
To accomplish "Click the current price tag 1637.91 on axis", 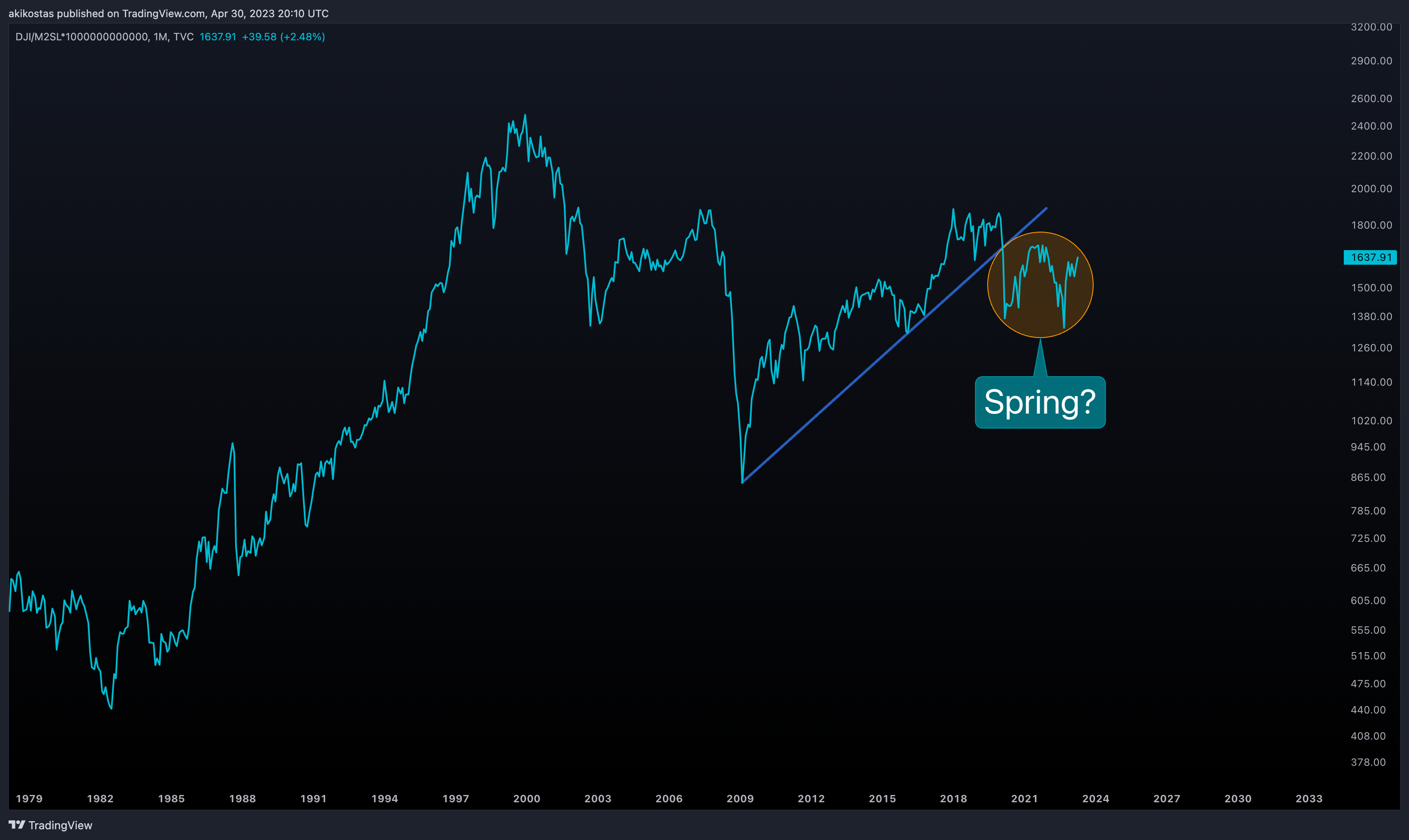I will point(1370,257).
